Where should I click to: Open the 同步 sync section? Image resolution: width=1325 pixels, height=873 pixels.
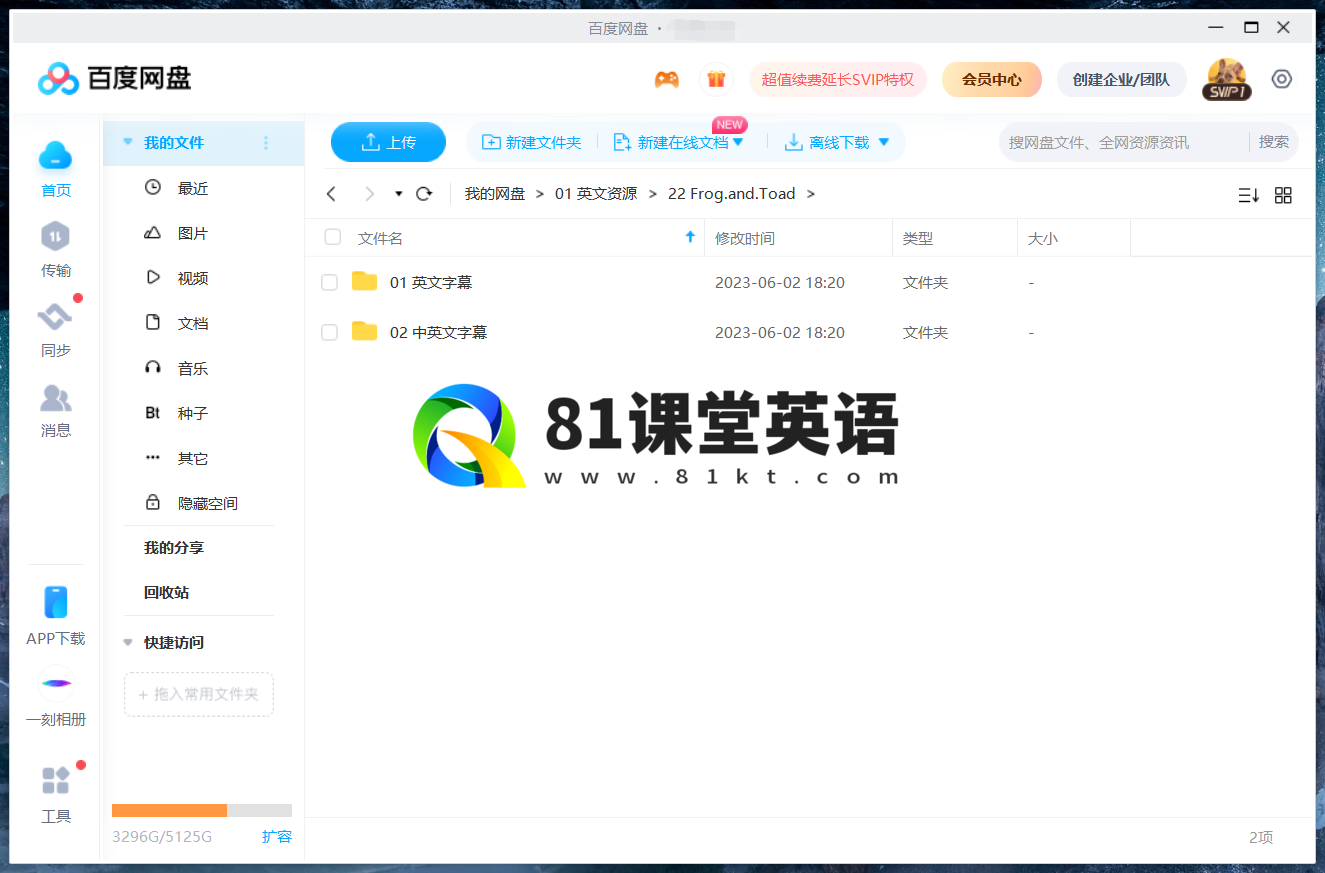[56, 329]
